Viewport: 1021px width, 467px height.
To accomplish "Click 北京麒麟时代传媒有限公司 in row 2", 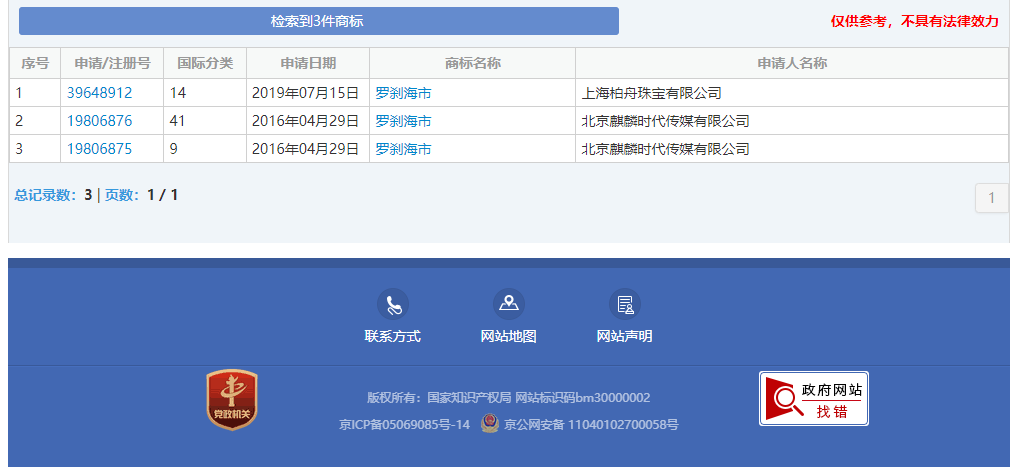I will click(665, 121).
